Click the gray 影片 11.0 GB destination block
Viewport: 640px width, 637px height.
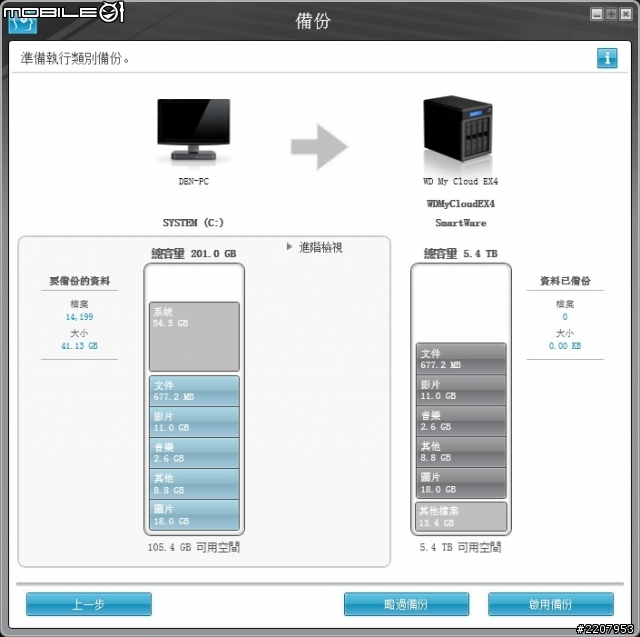click(x=461, y=390)
